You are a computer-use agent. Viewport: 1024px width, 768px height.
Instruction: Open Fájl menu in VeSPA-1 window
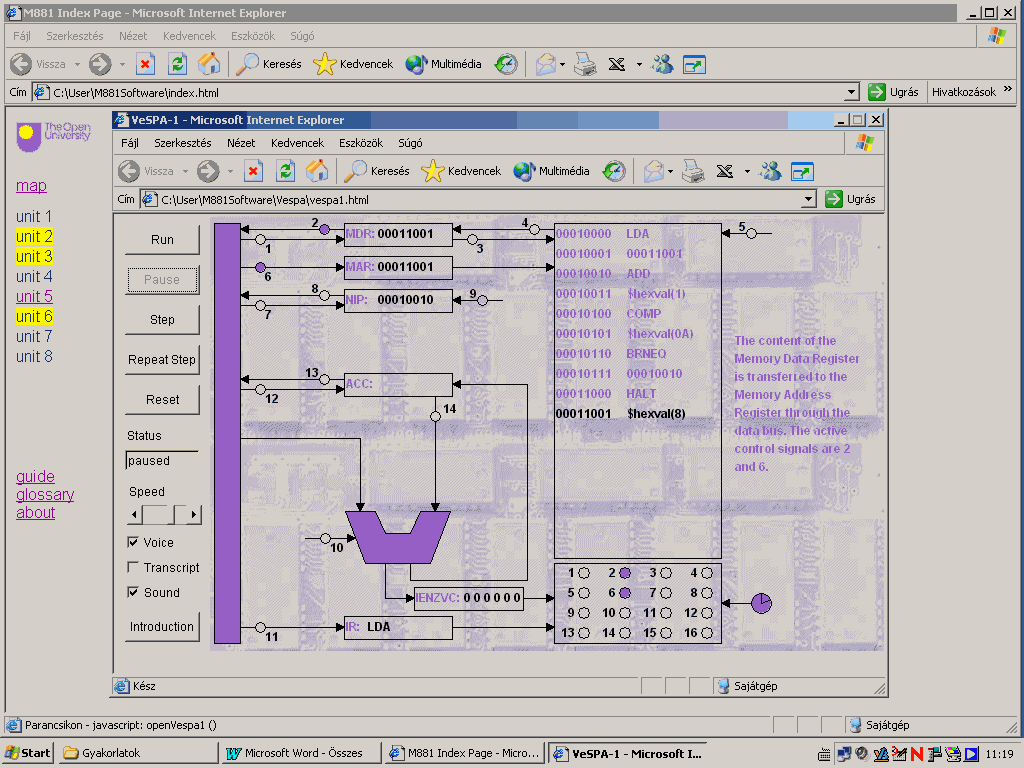point(129,143)
